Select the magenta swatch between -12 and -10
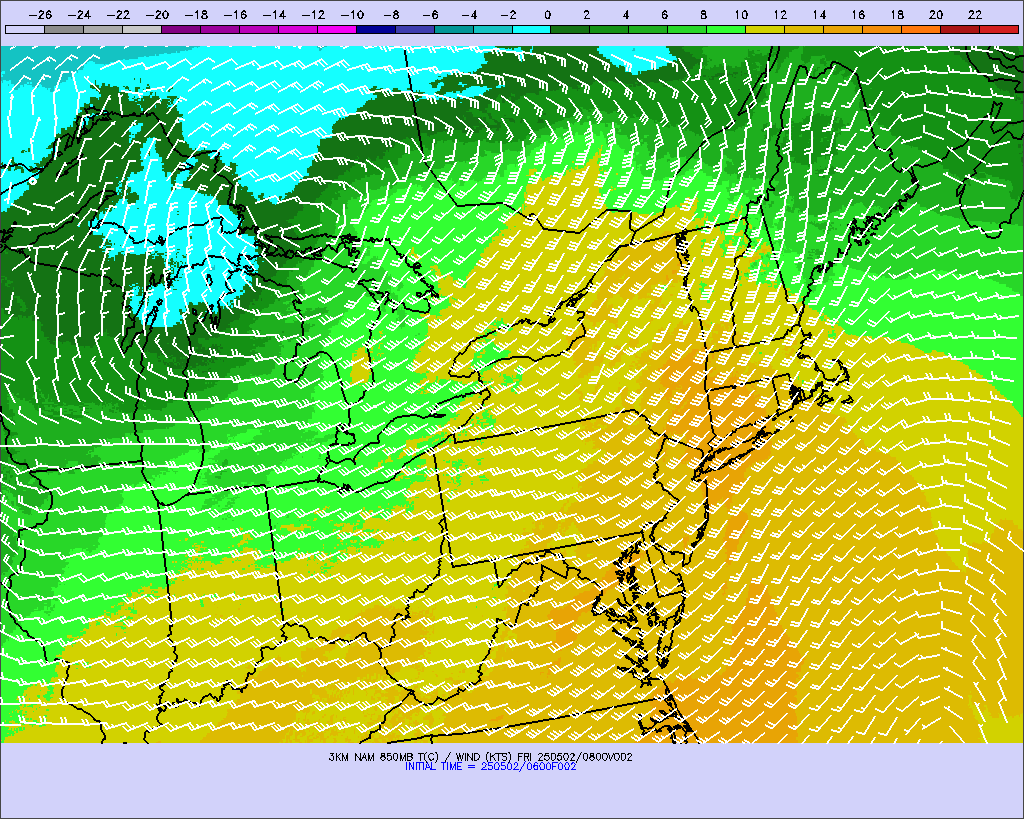The image size is (1024, 819). [x=336, y=29]
